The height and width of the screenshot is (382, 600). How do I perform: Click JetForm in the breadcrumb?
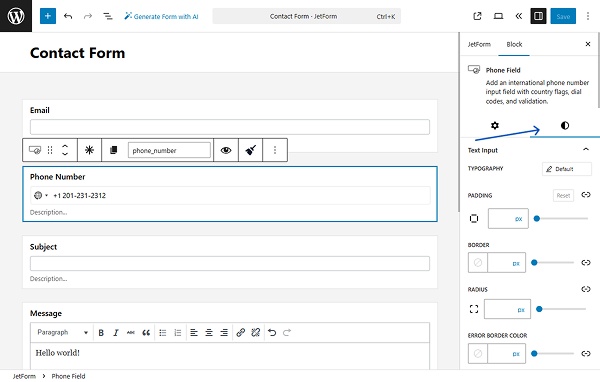point(24,376)
